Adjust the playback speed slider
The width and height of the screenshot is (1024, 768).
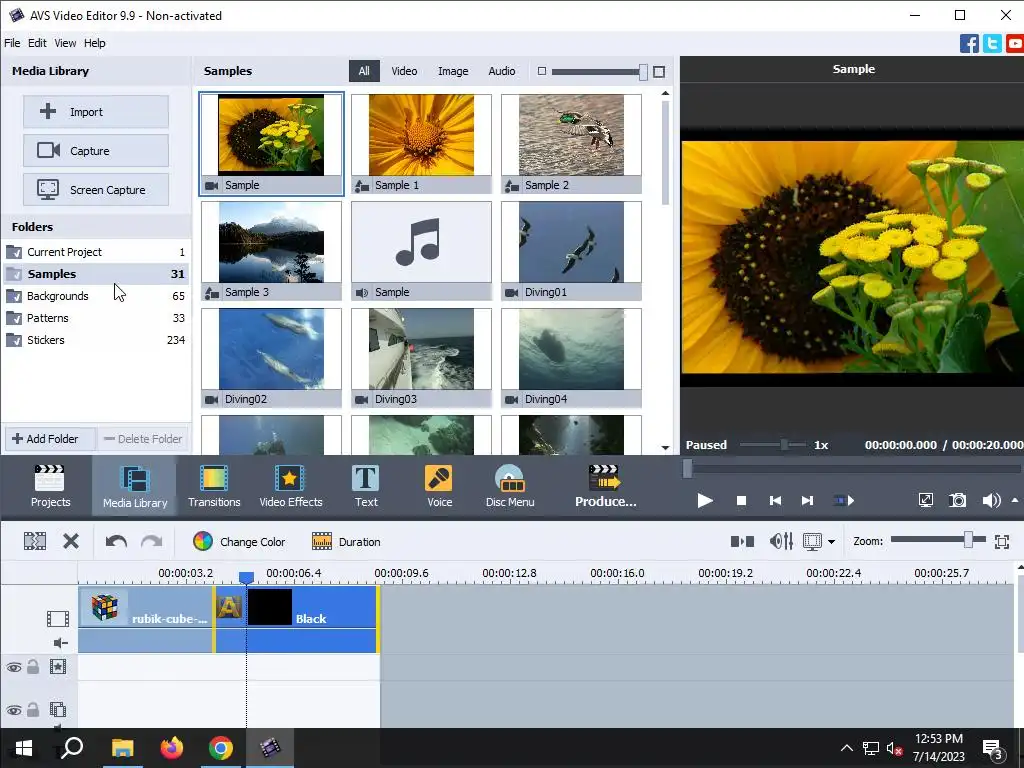[784, 445]
